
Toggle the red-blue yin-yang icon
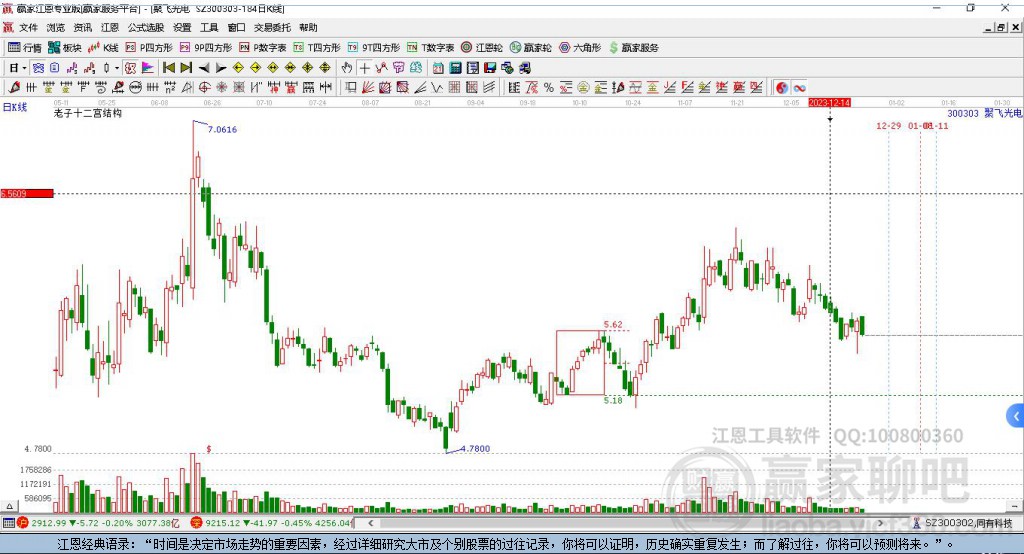782,88
